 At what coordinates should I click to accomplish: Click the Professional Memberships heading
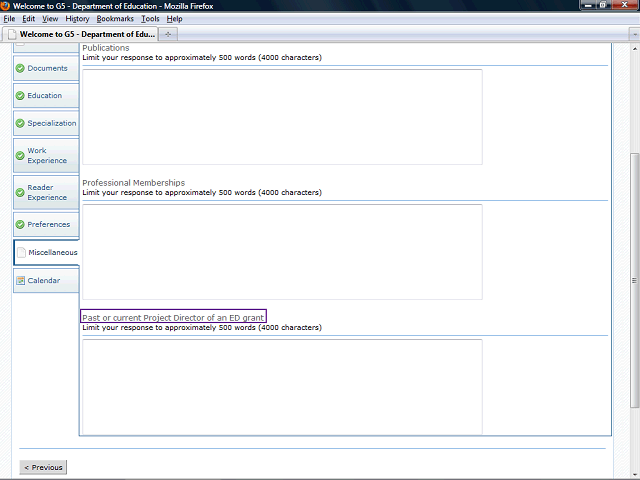click(133, 183)
